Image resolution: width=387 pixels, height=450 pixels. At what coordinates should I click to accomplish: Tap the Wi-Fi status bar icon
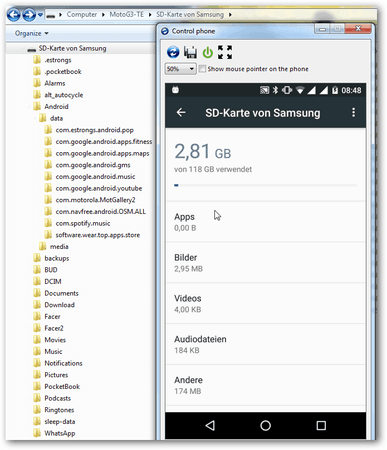(300, 90)
